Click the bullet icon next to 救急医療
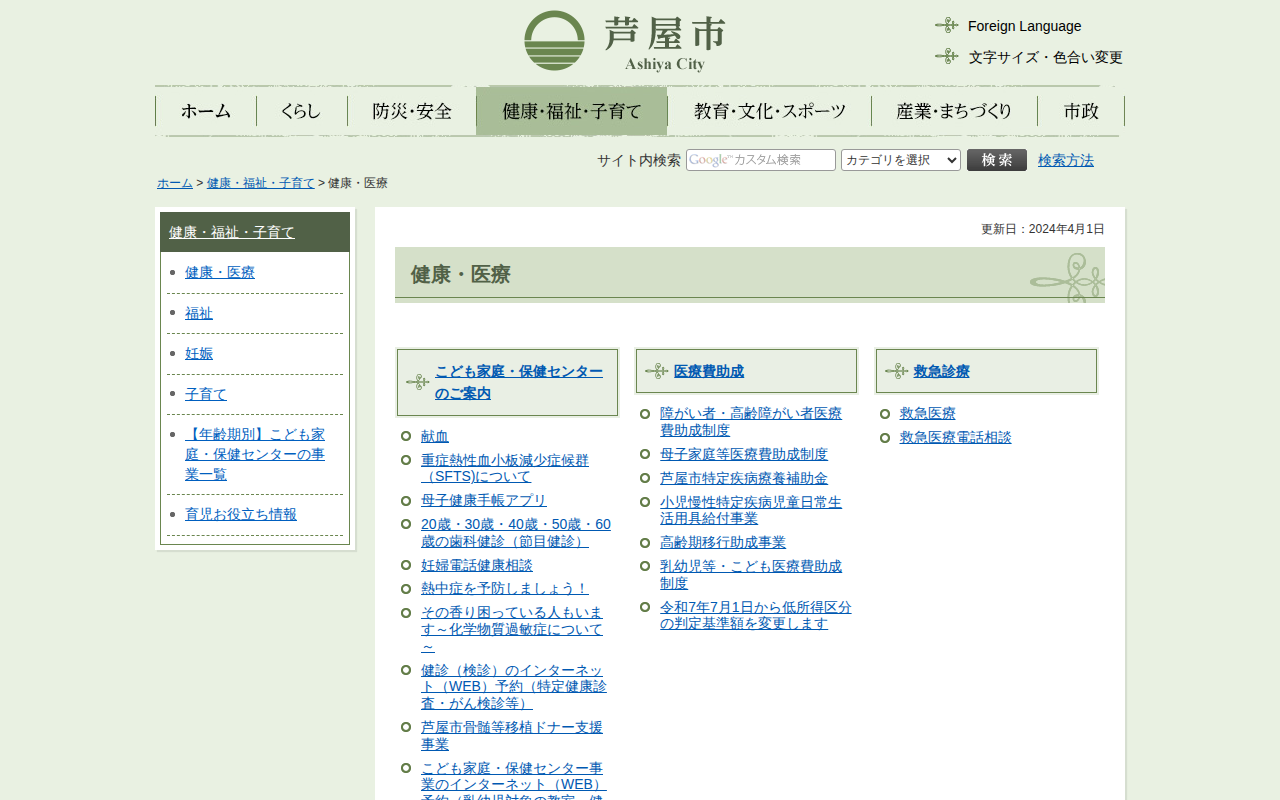The width and height of the screenshot is (1280, 800). (x=885, y=413)
